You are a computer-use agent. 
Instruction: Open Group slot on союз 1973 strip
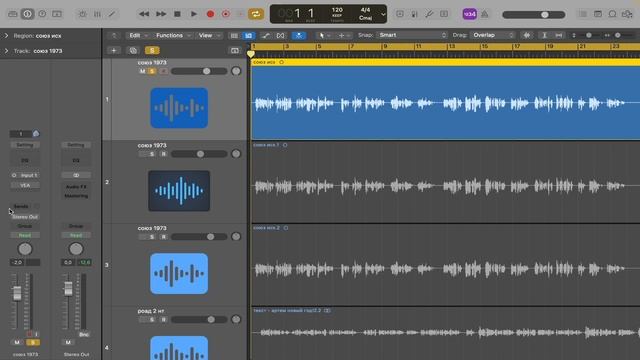point(24,226)
